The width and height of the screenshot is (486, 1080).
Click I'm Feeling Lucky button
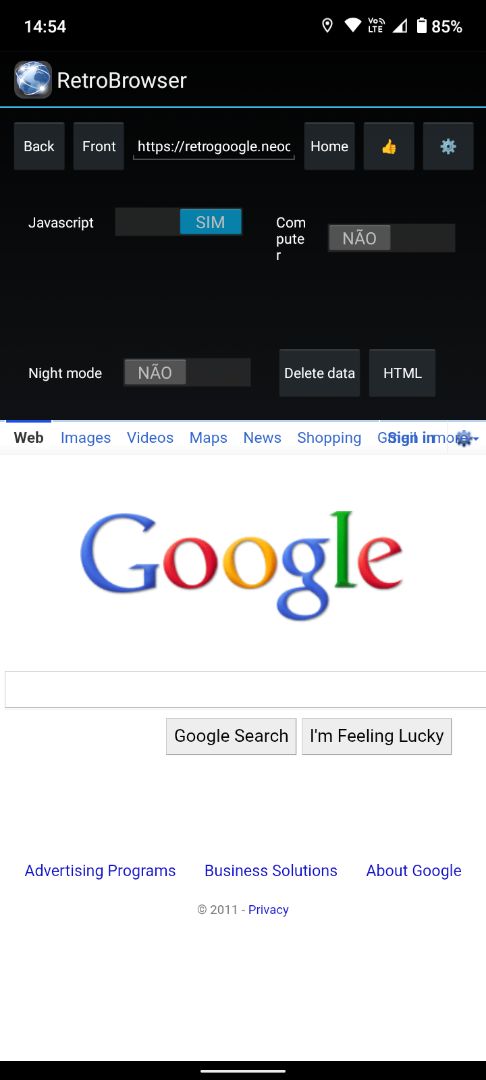[377, 736]
